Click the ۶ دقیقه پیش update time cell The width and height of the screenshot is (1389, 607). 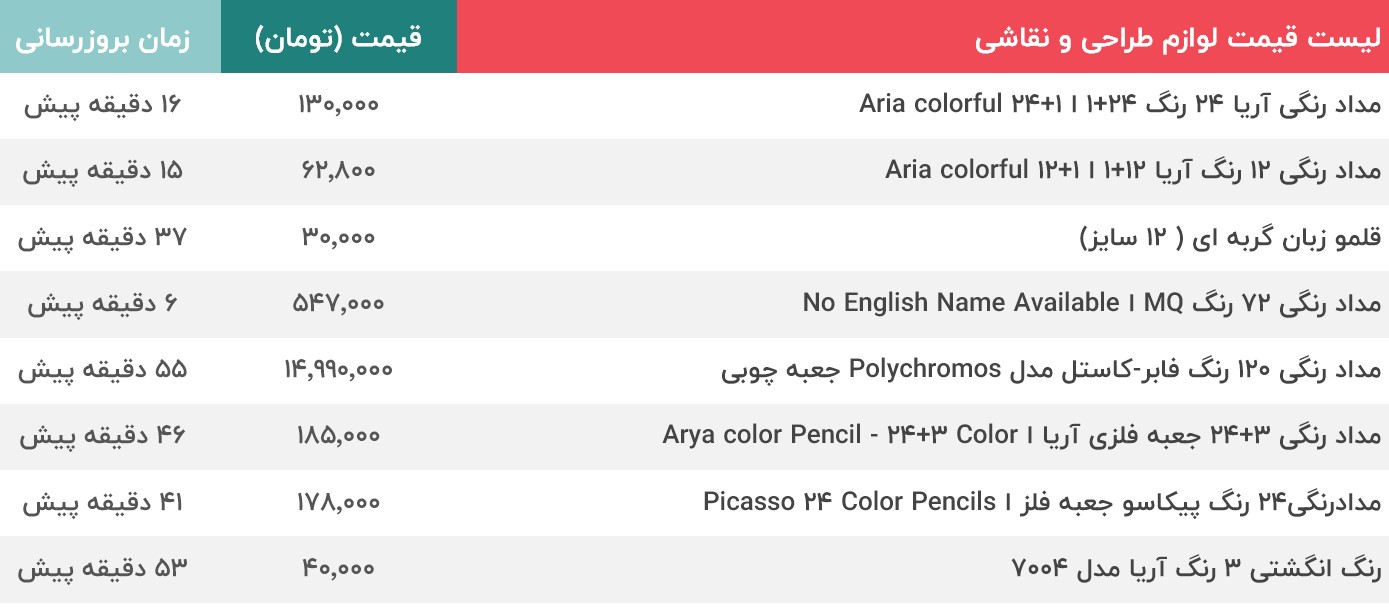pyautogui.click(x=103, y=303)
